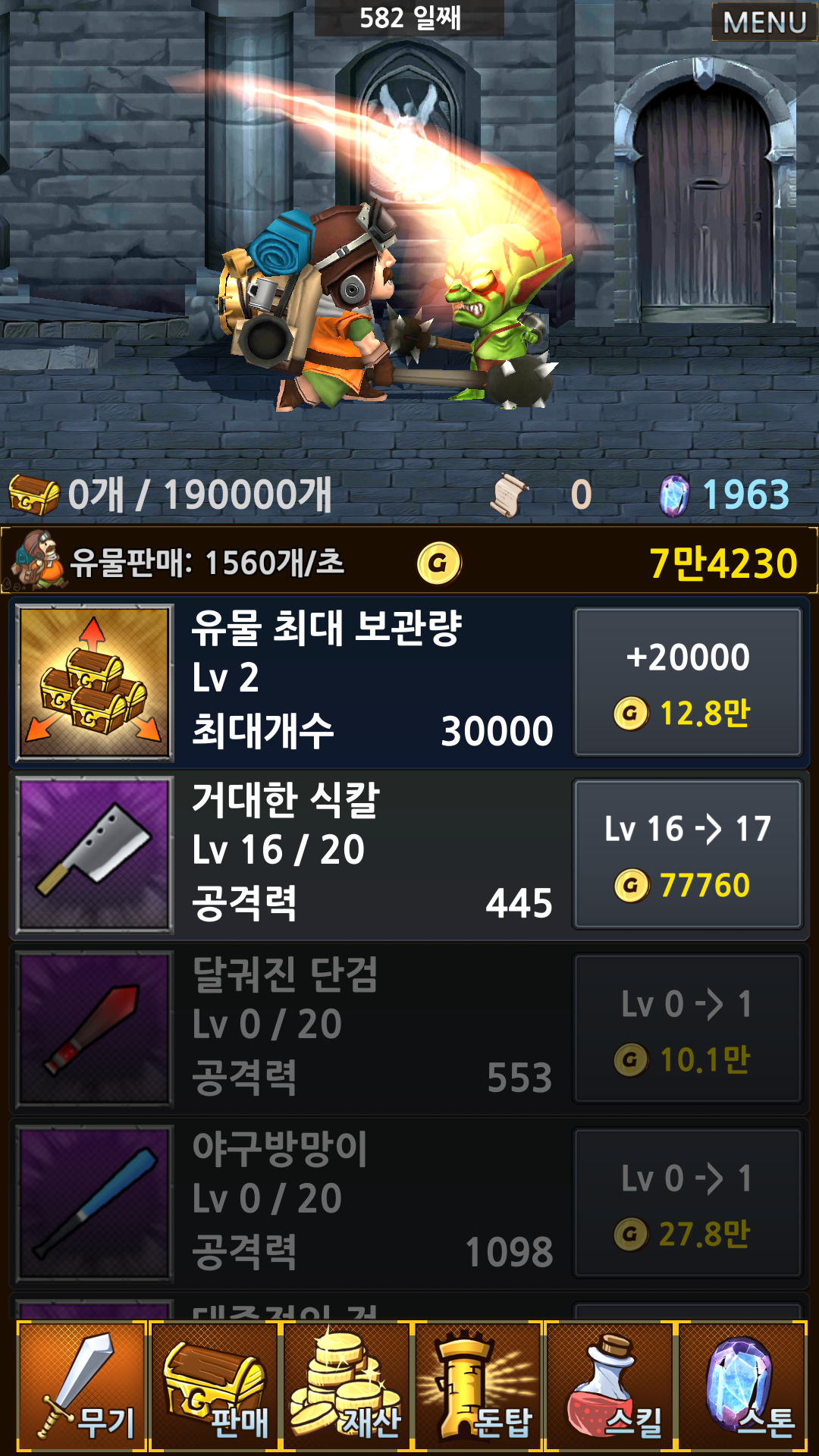This screenshot has width=819, height=1456.
Task: Upgrade cleaver from Lv 16 to 17
Action: point(688,854)
